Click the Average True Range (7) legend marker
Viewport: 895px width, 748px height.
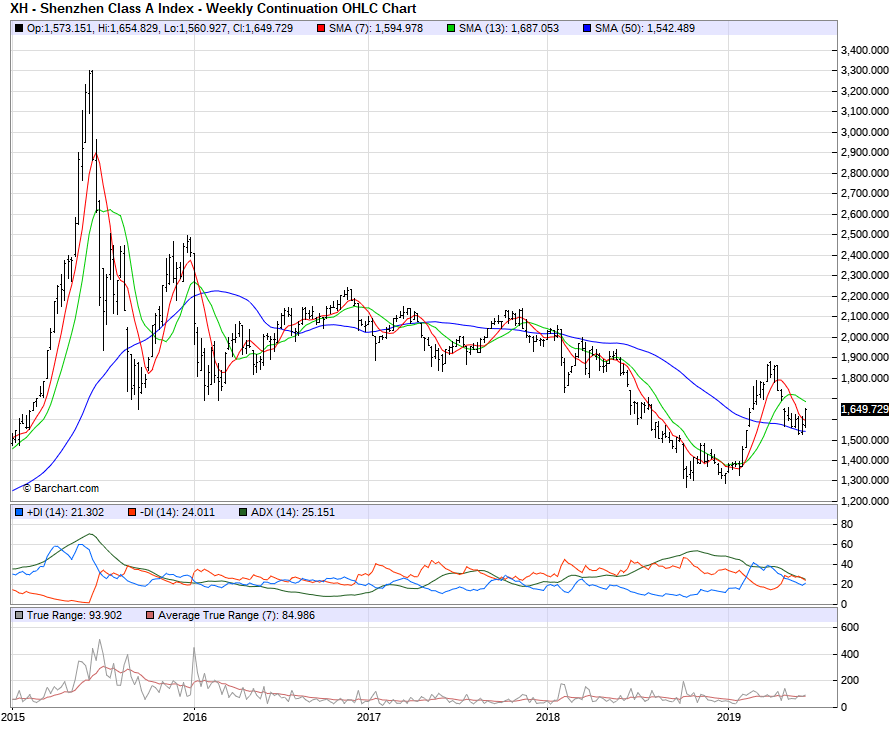pos(151,615)
